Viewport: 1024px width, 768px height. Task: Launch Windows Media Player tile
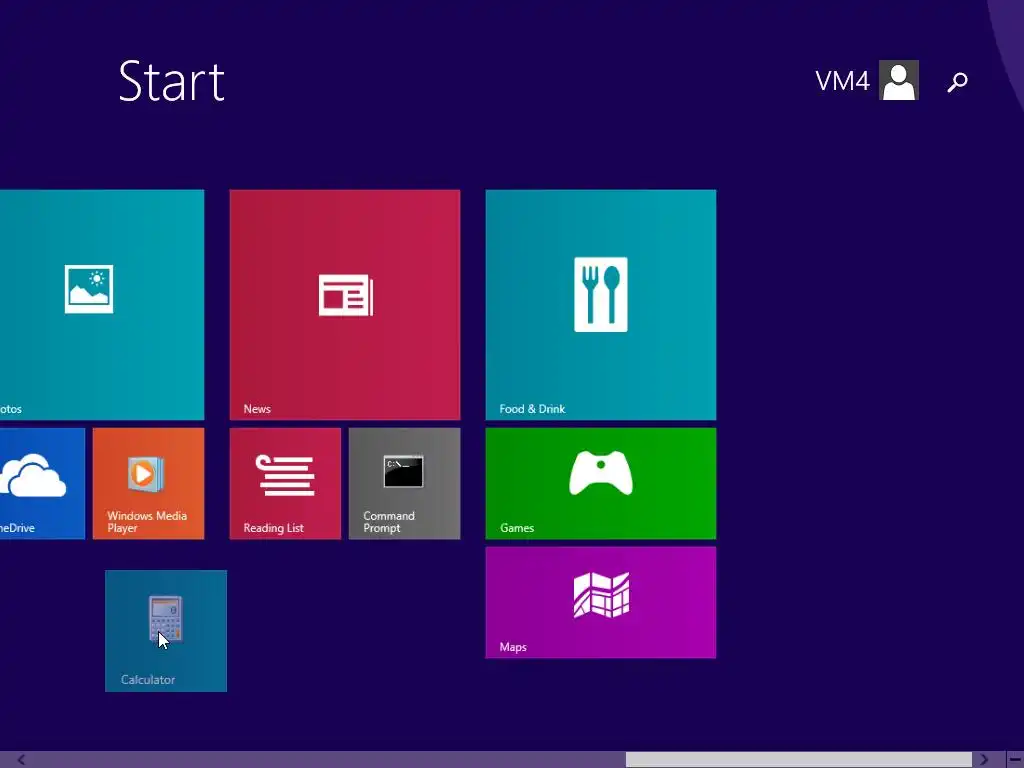pyautogui.click(x=148, y=484)
